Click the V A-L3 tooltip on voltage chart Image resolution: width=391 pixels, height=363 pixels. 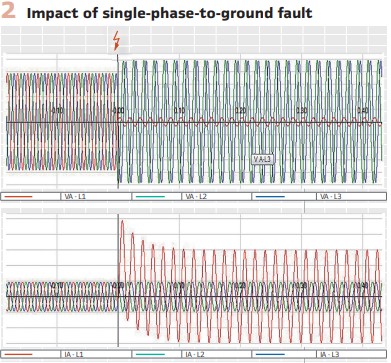[x=262, y=160]
